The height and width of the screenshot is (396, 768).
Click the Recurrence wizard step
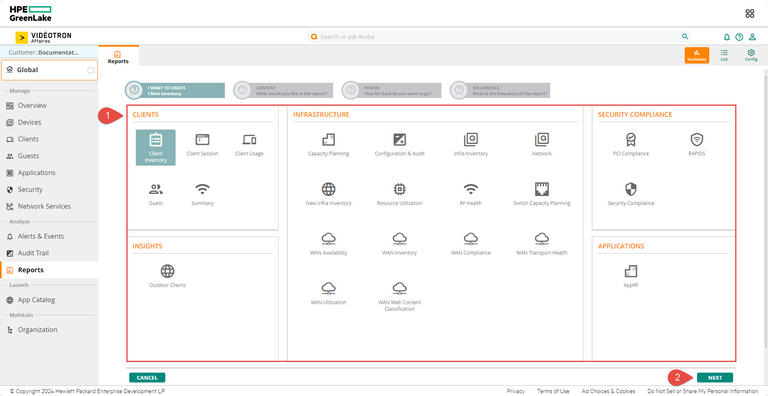tap(500, 90)
